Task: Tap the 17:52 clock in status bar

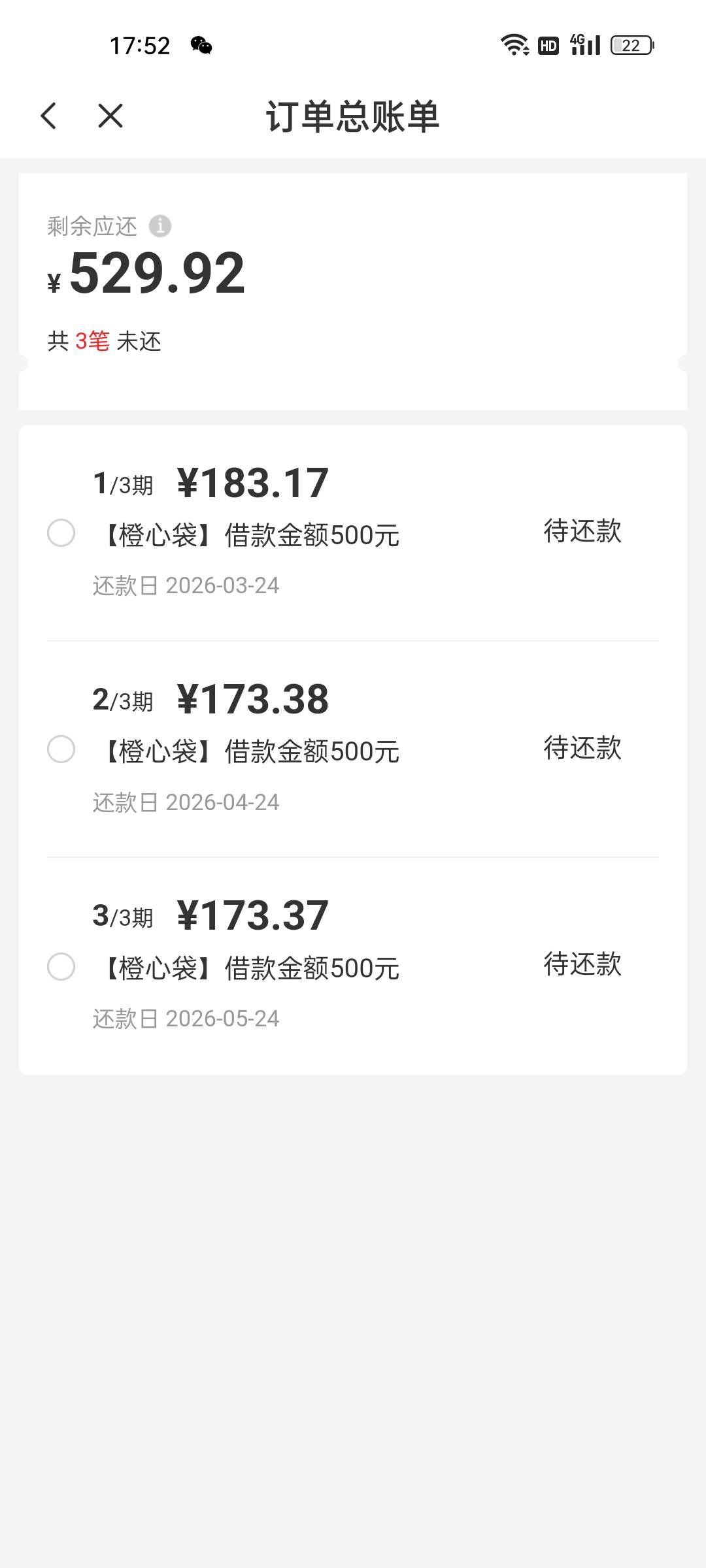Action: point(140,46)
